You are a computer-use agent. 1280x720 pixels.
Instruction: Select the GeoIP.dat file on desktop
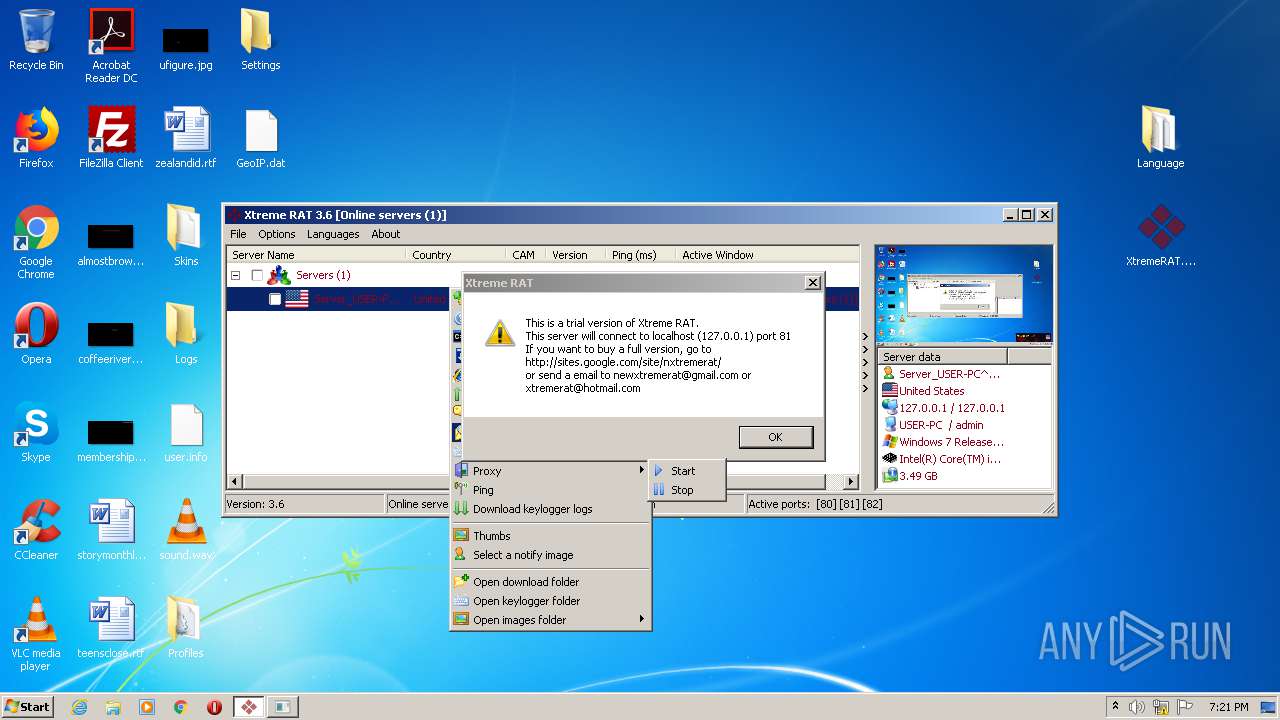click(x=260, y=138)
